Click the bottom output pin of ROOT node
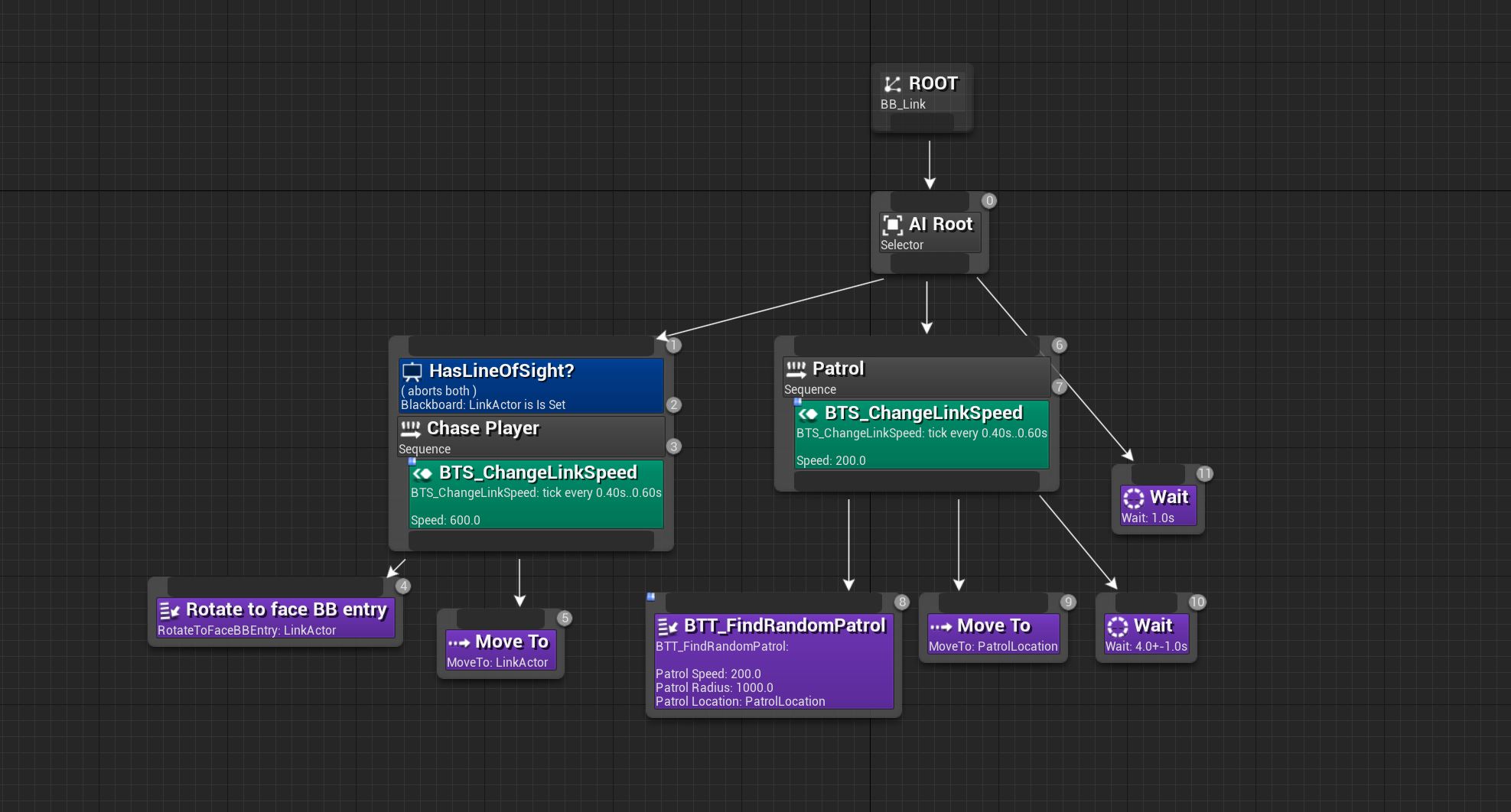This screenshot has height=812, width=1511. 922,122
